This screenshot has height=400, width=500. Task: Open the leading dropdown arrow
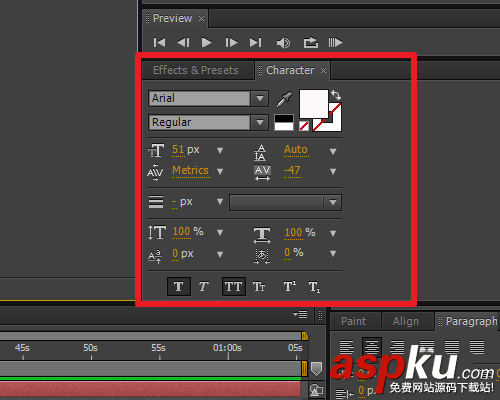point(333,152)
